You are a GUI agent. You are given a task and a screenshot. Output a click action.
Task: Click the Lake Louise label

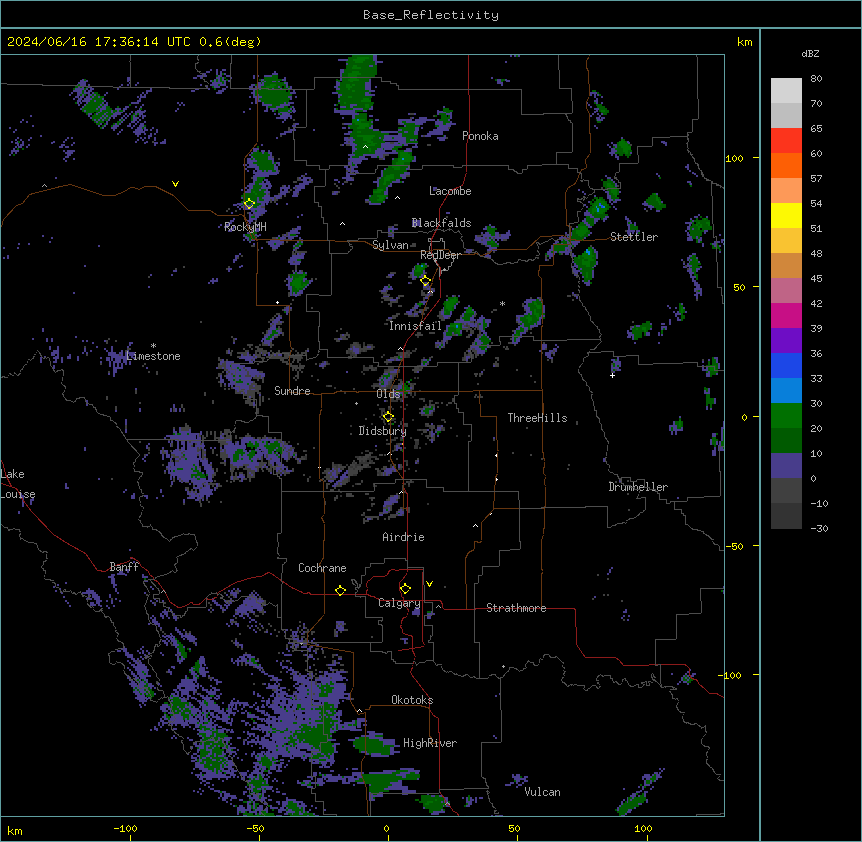[18, 484]
